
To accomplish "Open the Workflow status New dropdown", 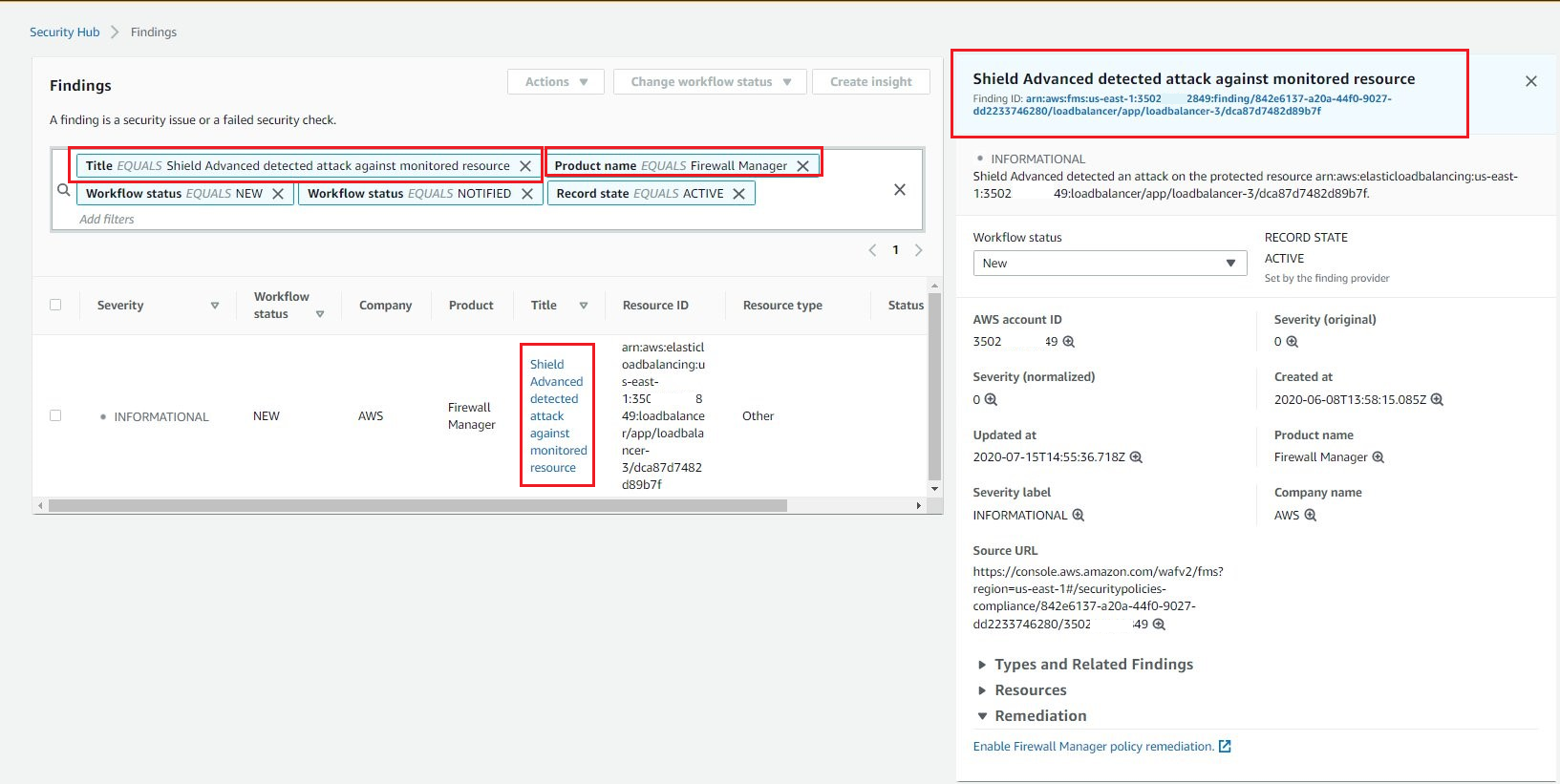I will click(1110, 264).
